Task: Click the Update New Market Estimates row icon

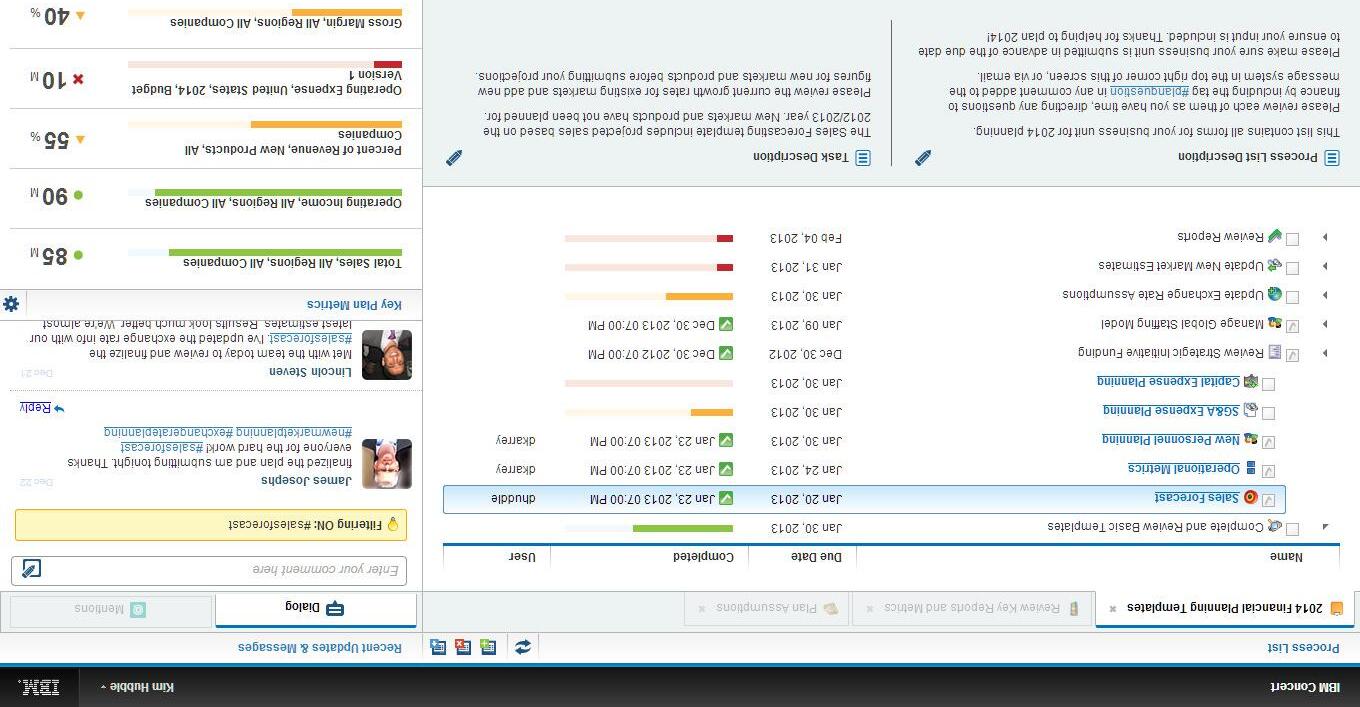Action: 1275,265
